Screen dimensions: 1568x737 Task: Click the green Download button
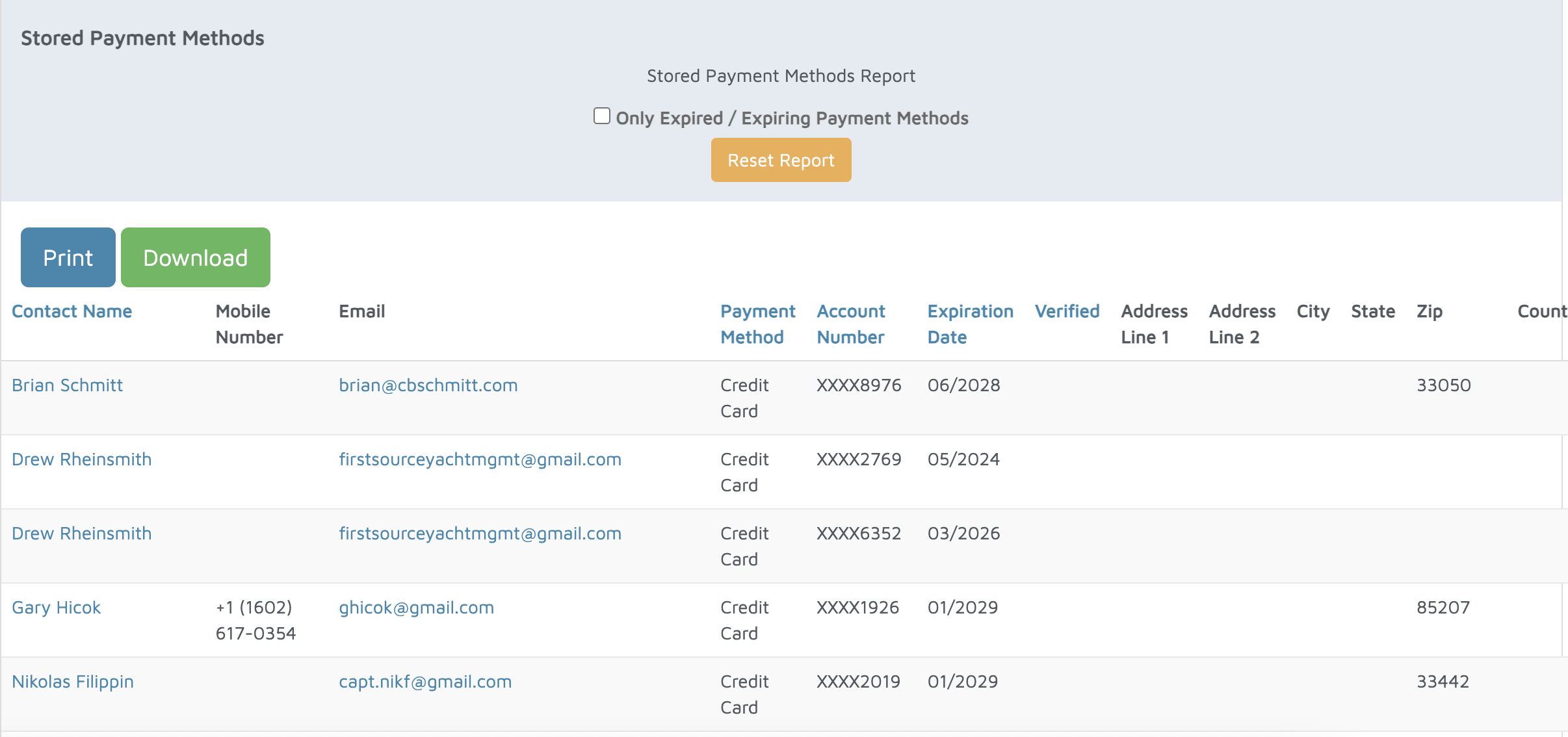[x=195, y=257]
